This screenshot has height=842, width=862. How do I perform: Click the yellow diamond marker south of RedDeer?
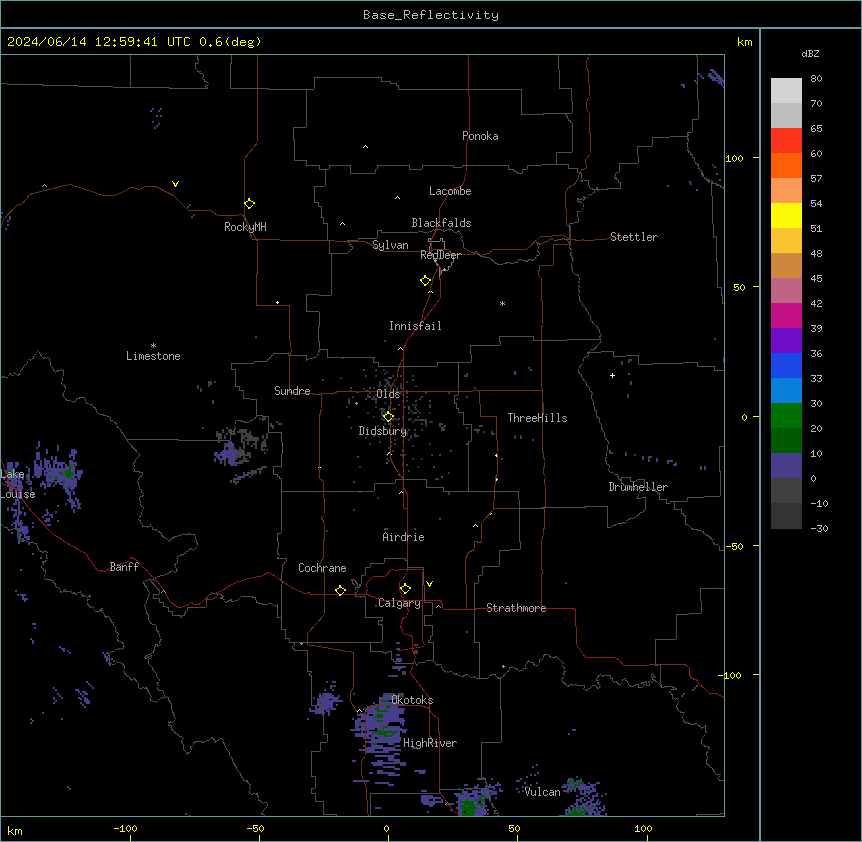point(425,280)
